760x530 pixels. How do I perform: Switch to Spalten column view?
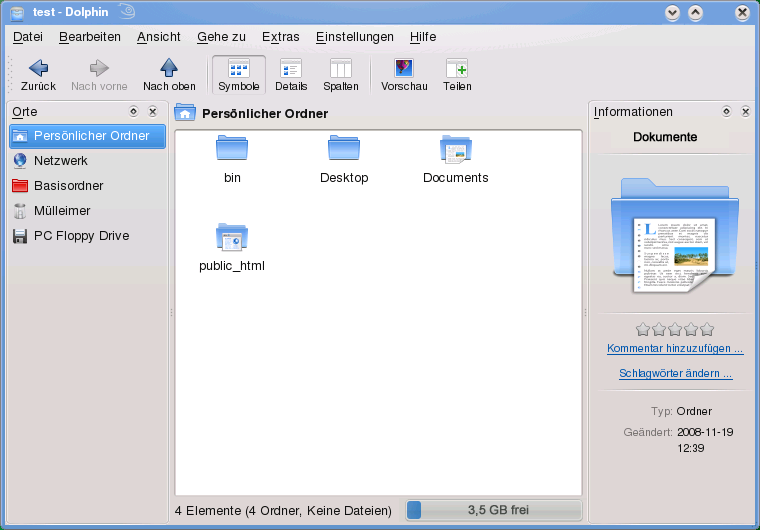click(x=341, y=75)
